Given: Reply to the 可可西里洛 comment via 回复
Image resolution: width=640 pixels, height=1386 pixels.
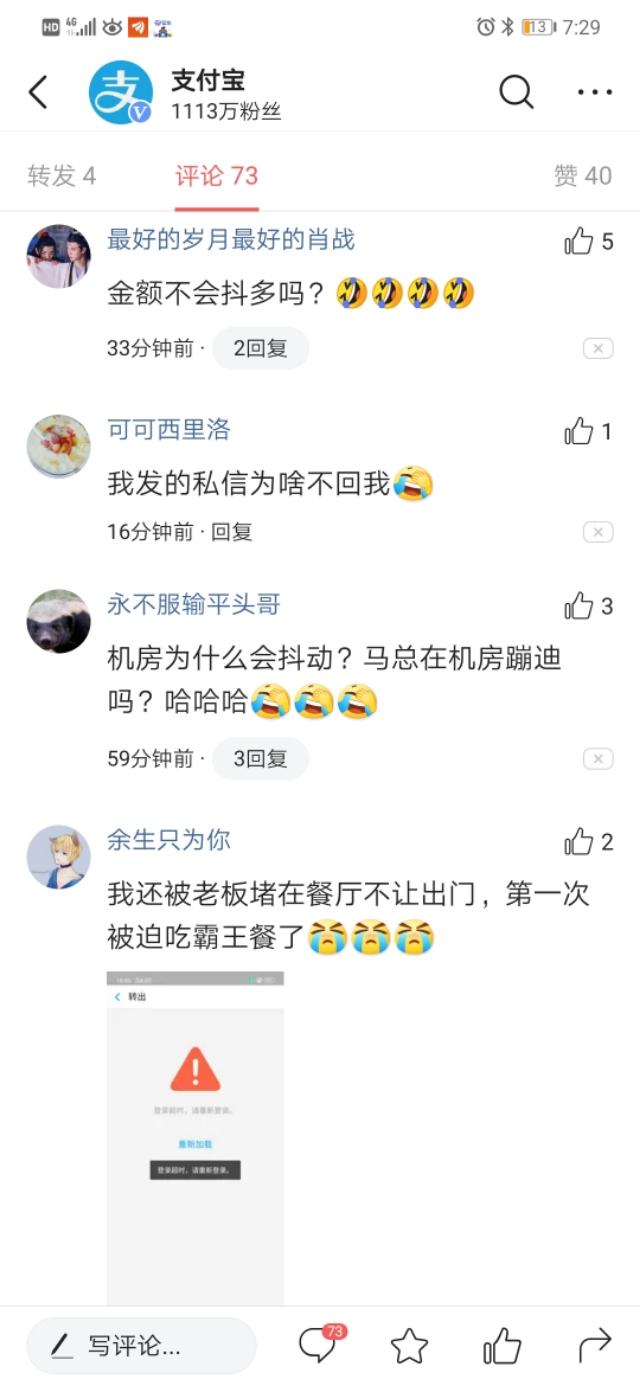Looking at the screenshot, I should click(x=232, y=532).
